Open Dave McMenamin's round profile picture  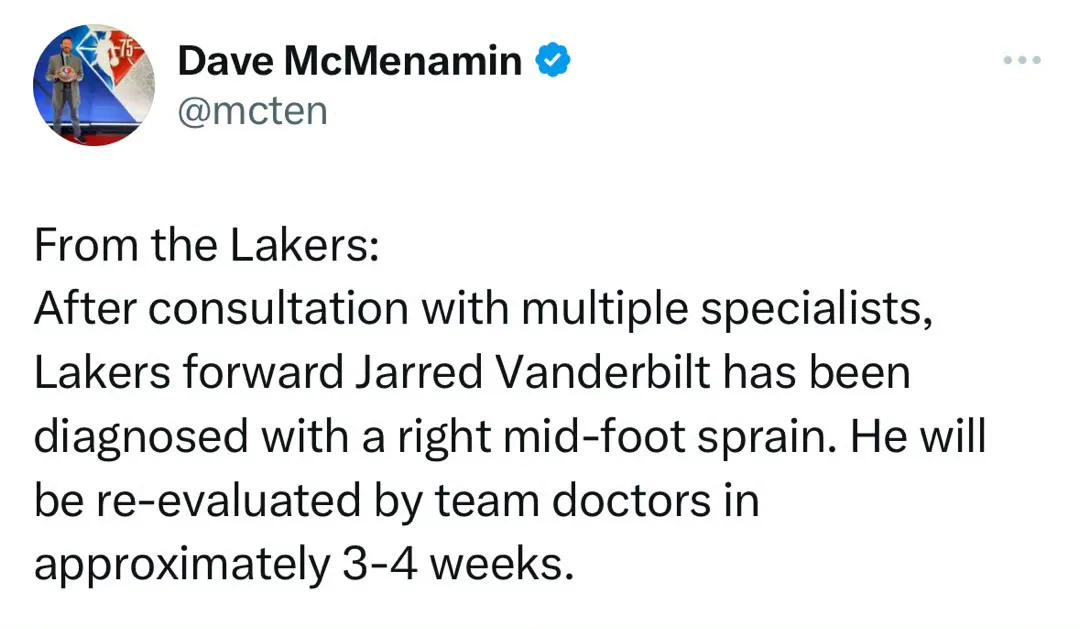94,85
